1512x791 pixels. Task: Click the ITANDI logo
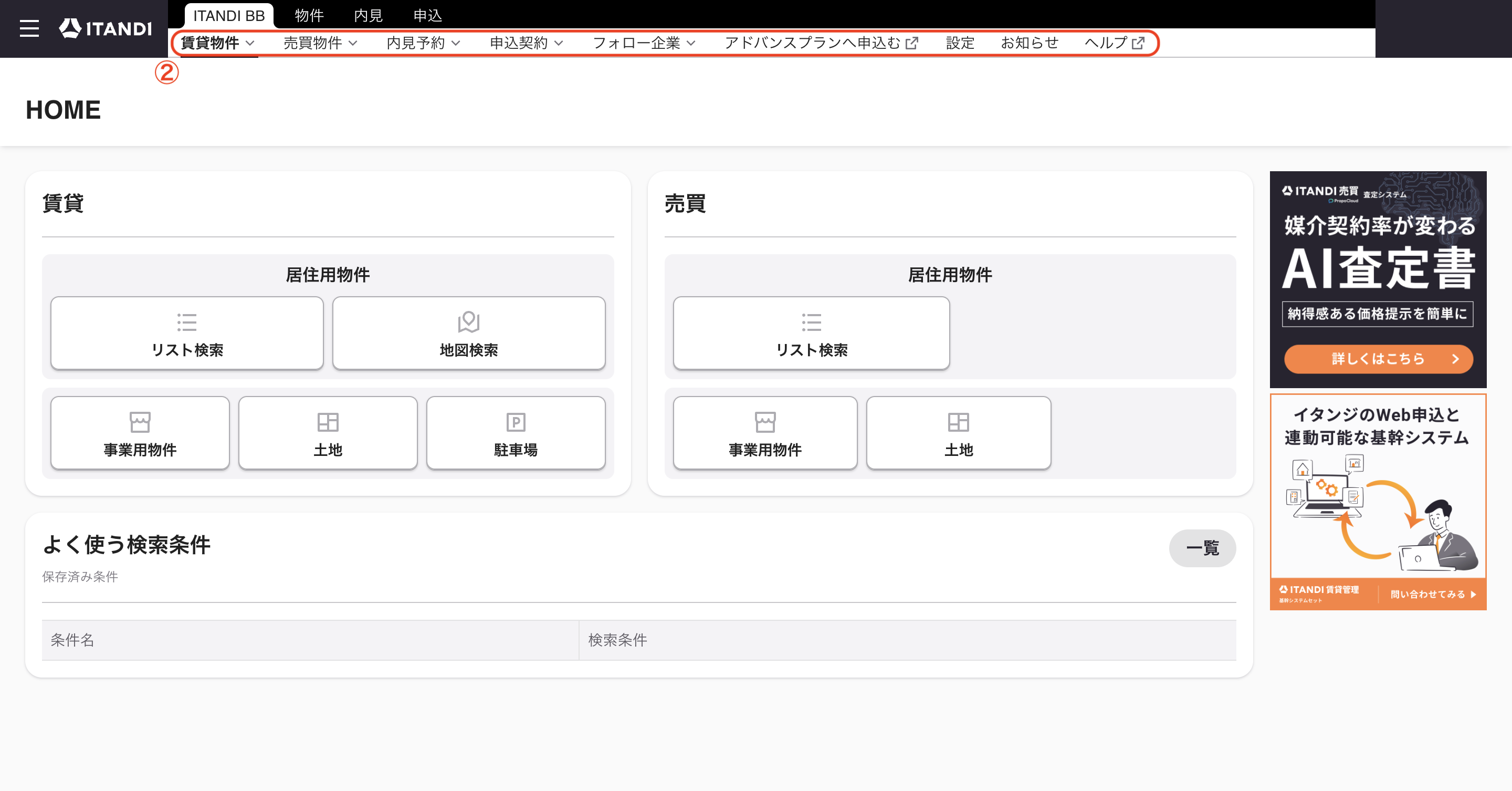pyautogui.click(x=106, y=28)
